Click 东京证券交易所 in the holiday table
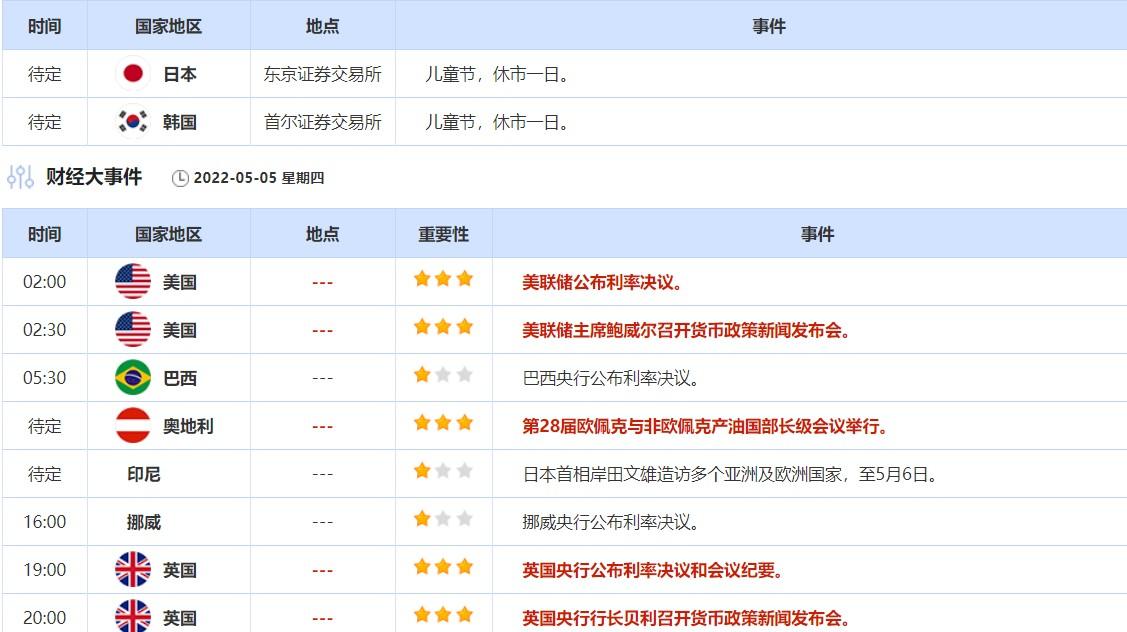This screenshot has height=632, width=1127. click(x=322, y=74)
